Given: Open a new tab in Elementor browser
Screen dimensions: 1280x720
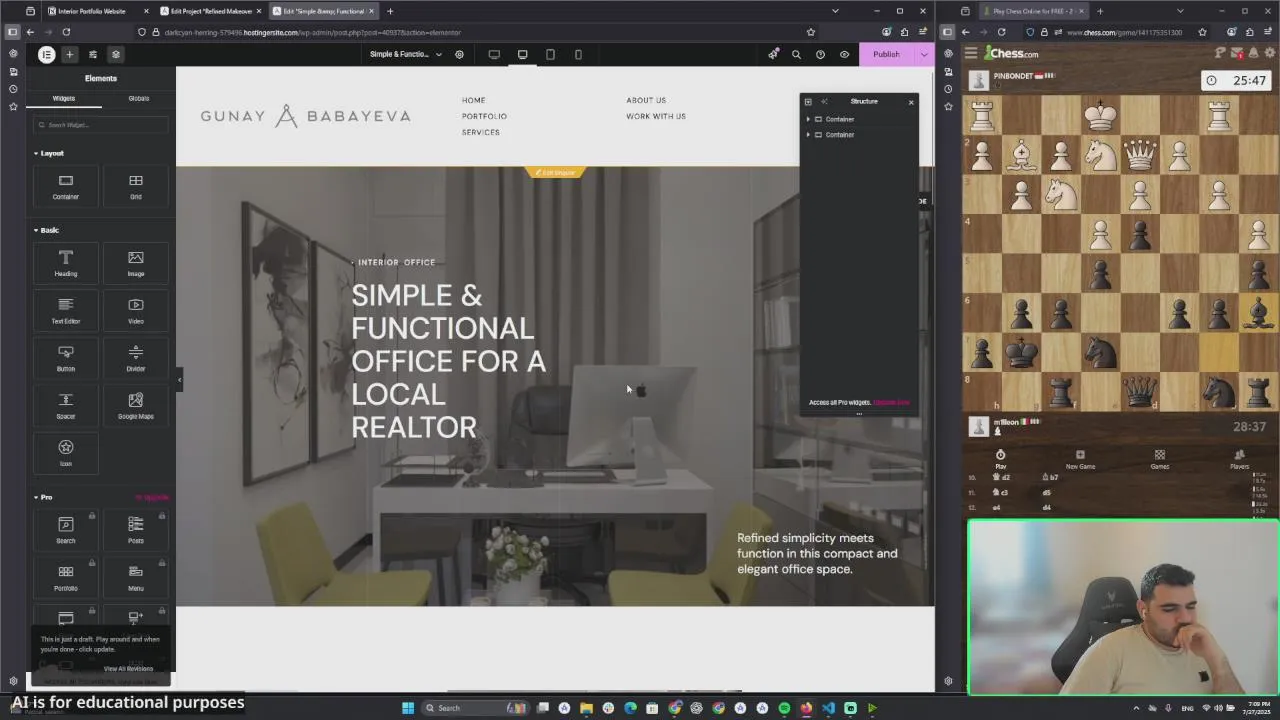Looking at the screenshot, I should 390,11.
